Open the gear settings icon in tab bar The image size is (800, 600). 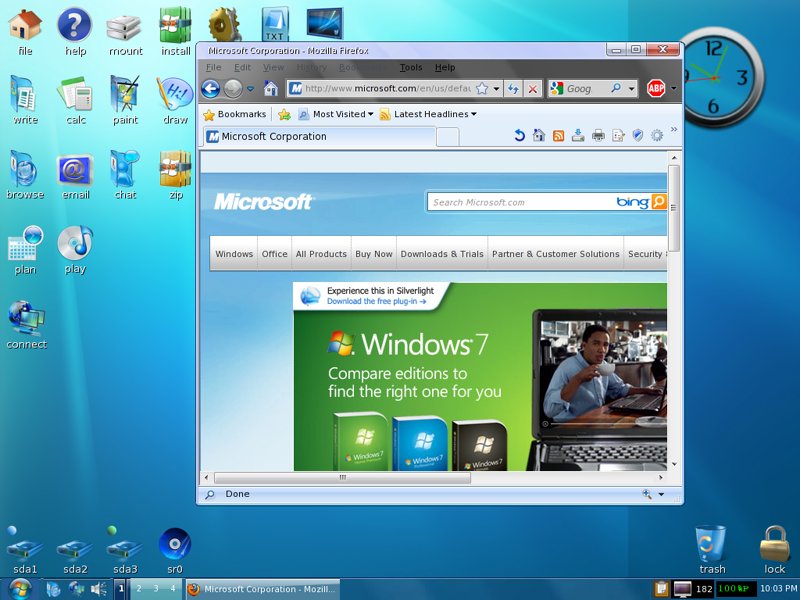[657, 135]
